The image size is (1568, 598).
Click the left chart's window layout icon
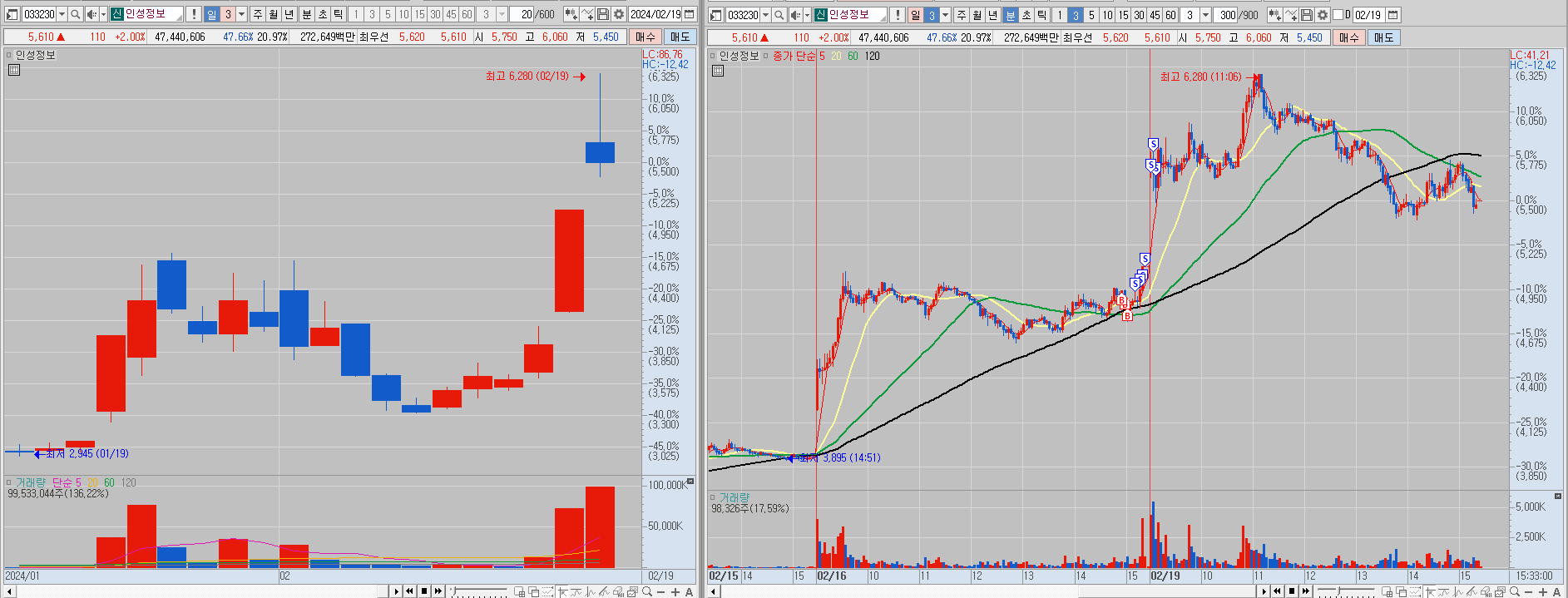tap(12, 14)
